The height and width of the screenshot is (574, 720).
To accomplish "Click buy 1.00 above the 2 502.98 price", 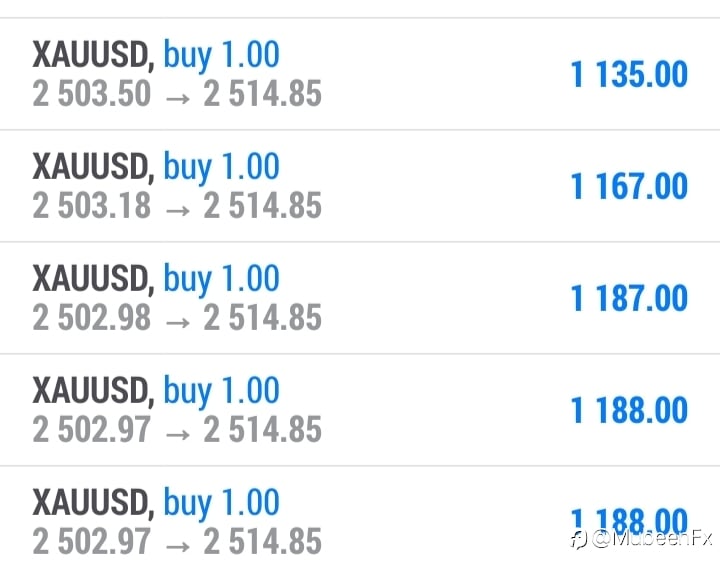I will point(222,280).
